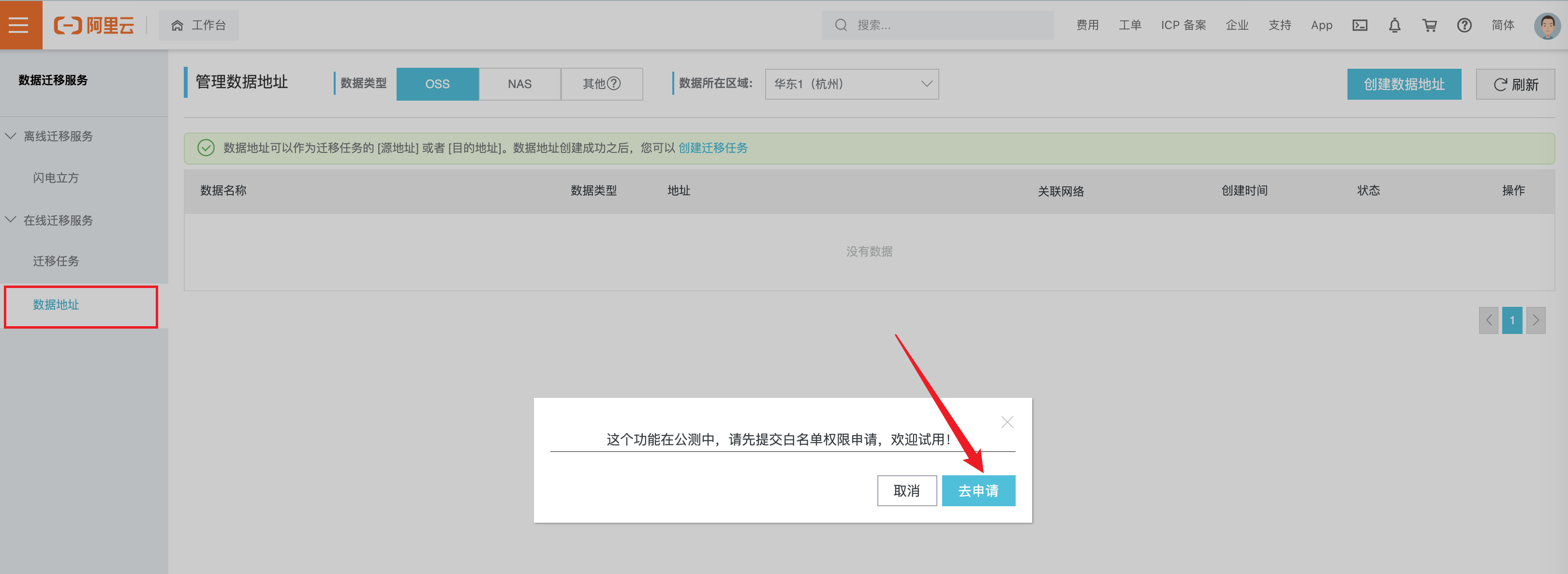The image size is (1568, 574).
Task: Open the 工作台 workbench home
Action: coord(198,25)
